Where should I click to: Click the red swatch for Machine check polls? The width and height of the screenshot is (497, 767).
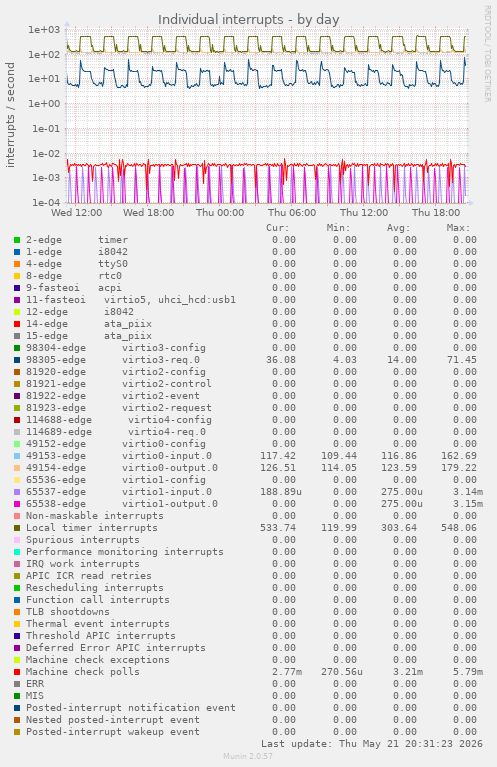17,672
